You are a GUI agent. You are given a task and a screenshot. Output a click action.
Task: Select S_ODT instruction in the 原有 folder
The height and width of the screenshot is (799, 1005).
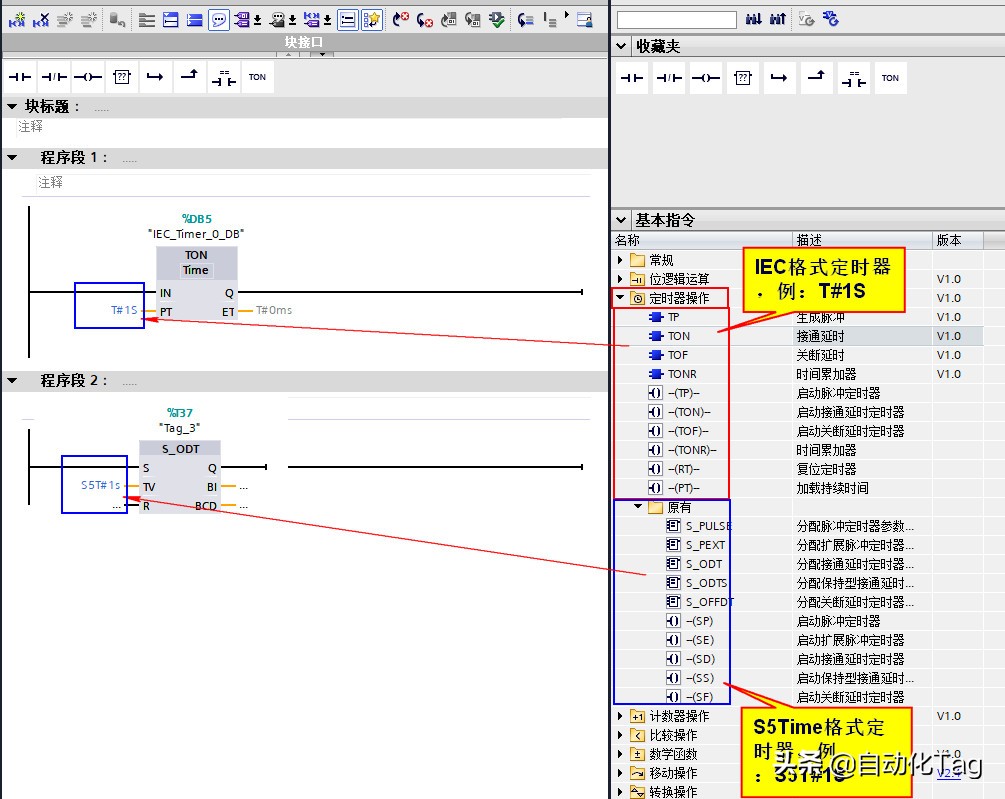coord(703,564)
